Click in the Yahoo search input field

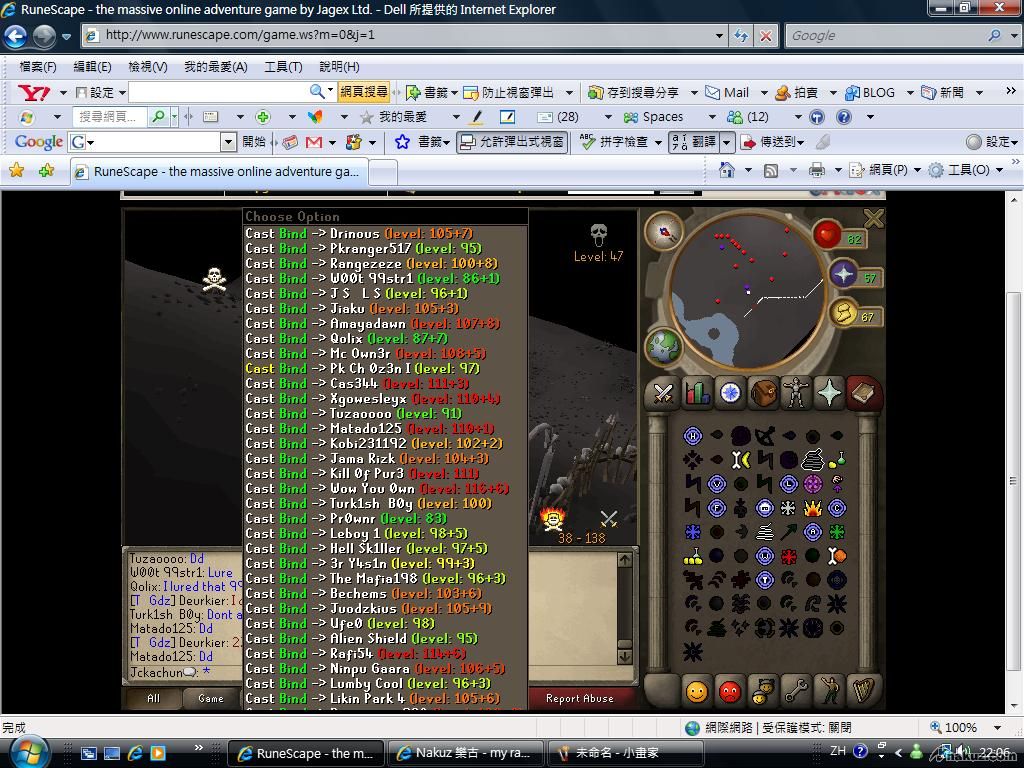(x=218, y=92)
